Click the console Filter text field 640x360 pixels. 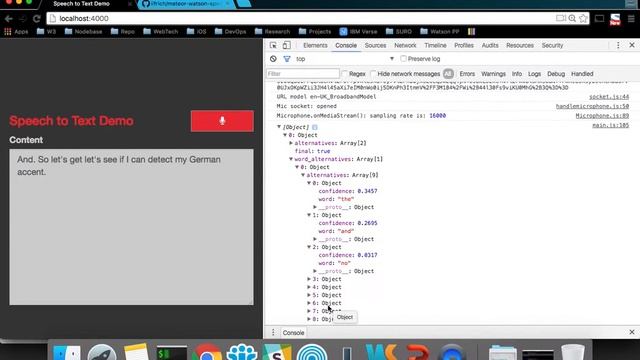click(302, 74)
